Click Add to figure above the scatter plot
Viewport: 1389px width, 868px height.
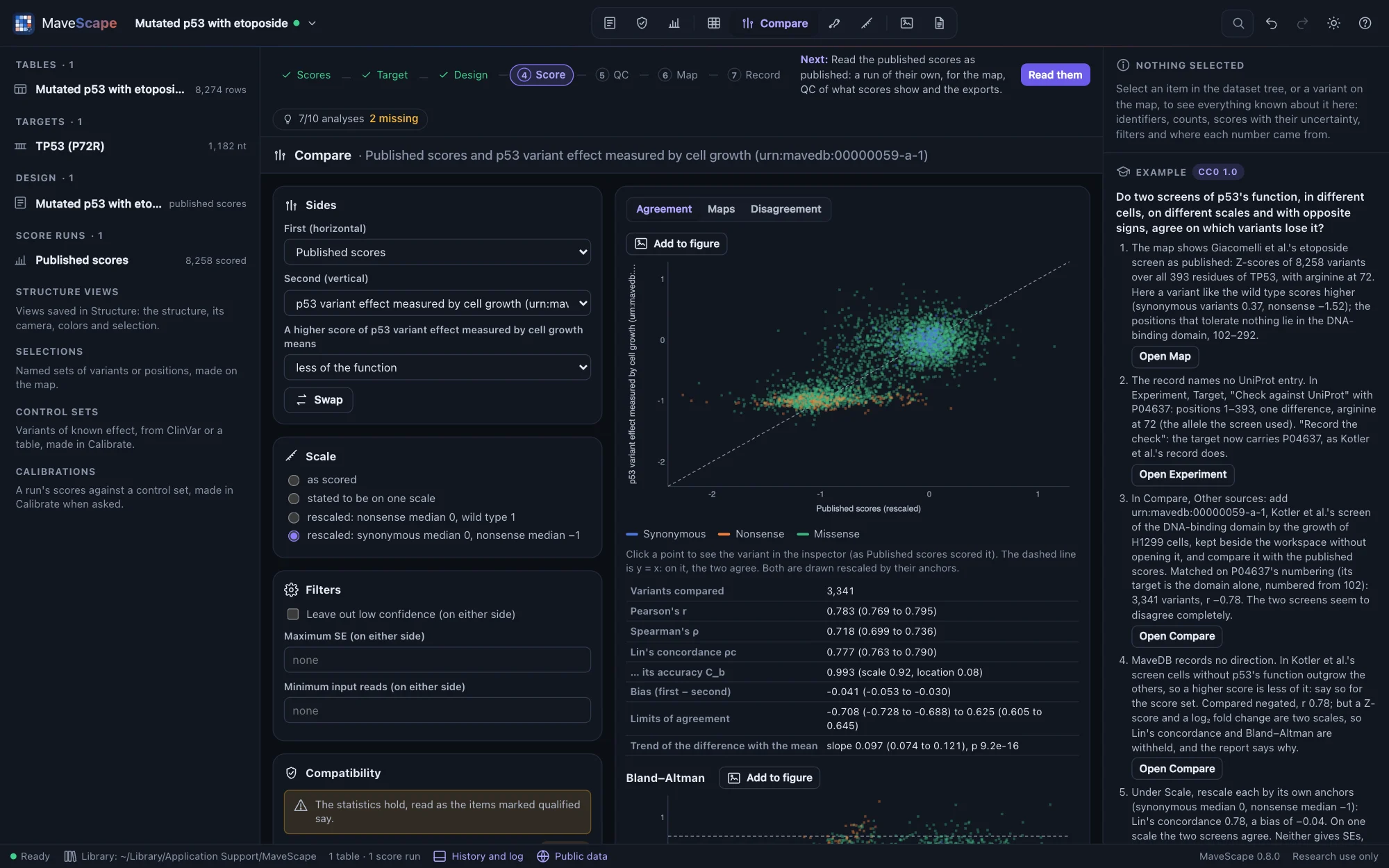pyautogui.click(x=676, y=244)
